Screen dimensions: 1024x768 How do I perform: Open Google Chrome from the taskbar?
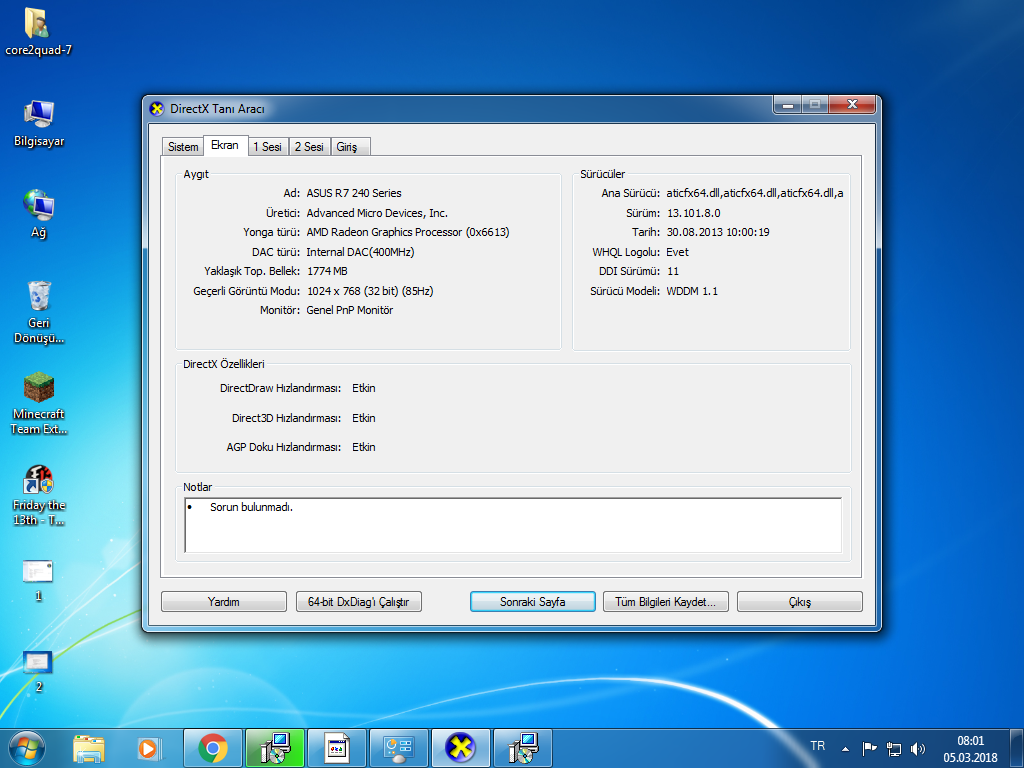pos(213,748)
